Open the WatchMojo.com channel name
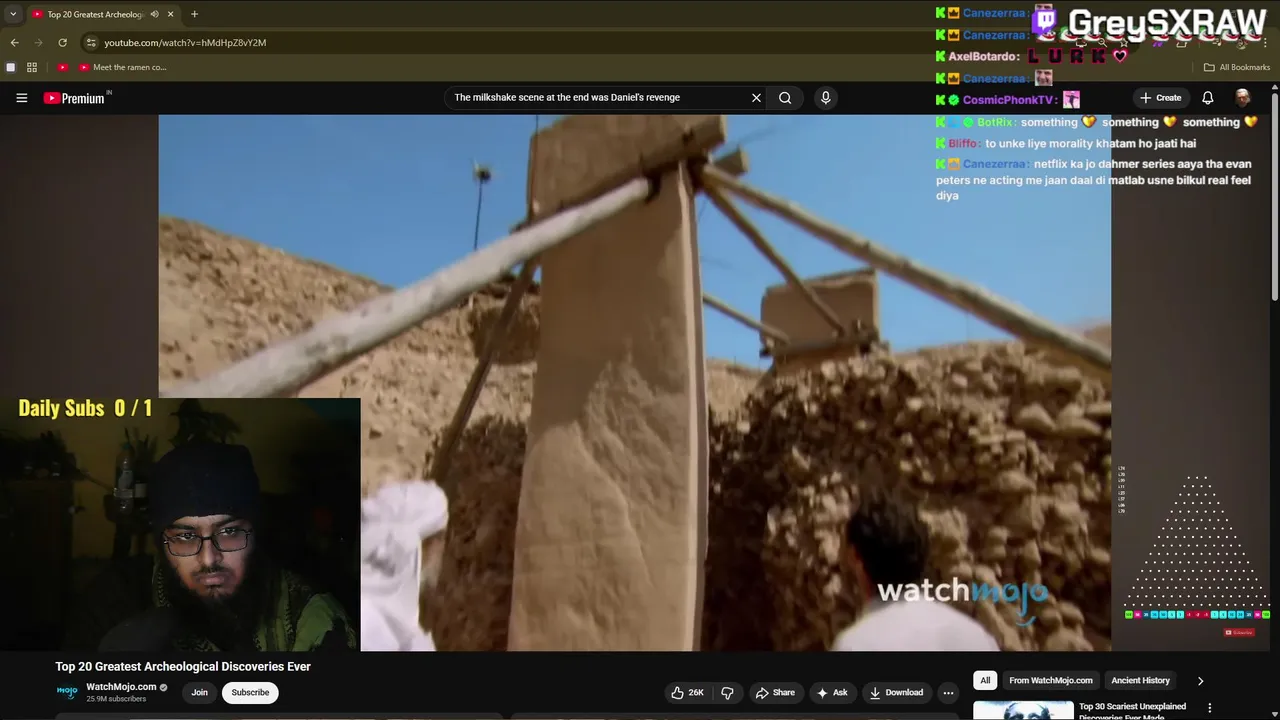Screen dimensions: 1280x720 coord(121,687)
